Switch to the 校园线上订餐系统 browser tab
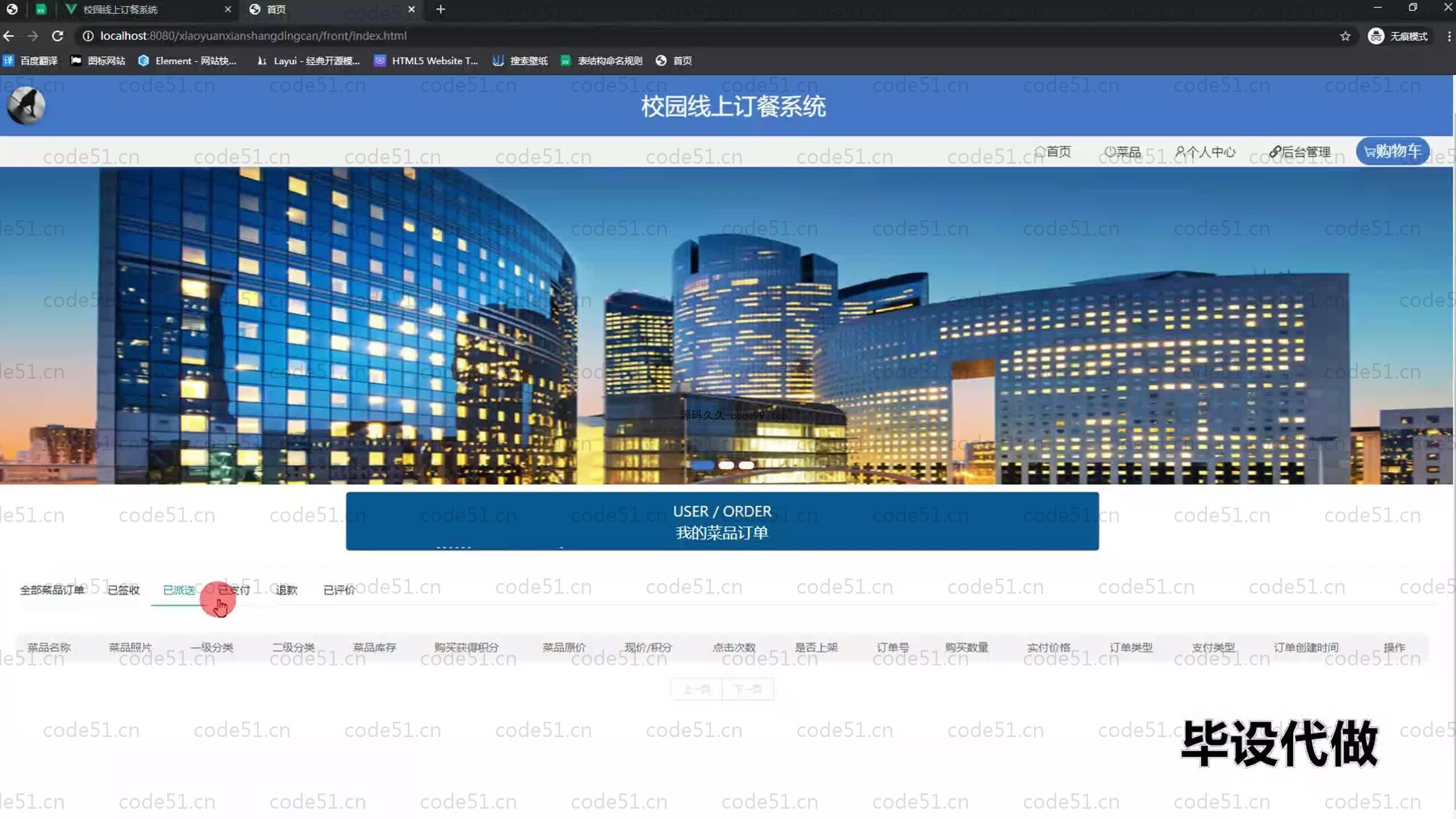The image size is (1456, 819). click(x=148, y=9)
